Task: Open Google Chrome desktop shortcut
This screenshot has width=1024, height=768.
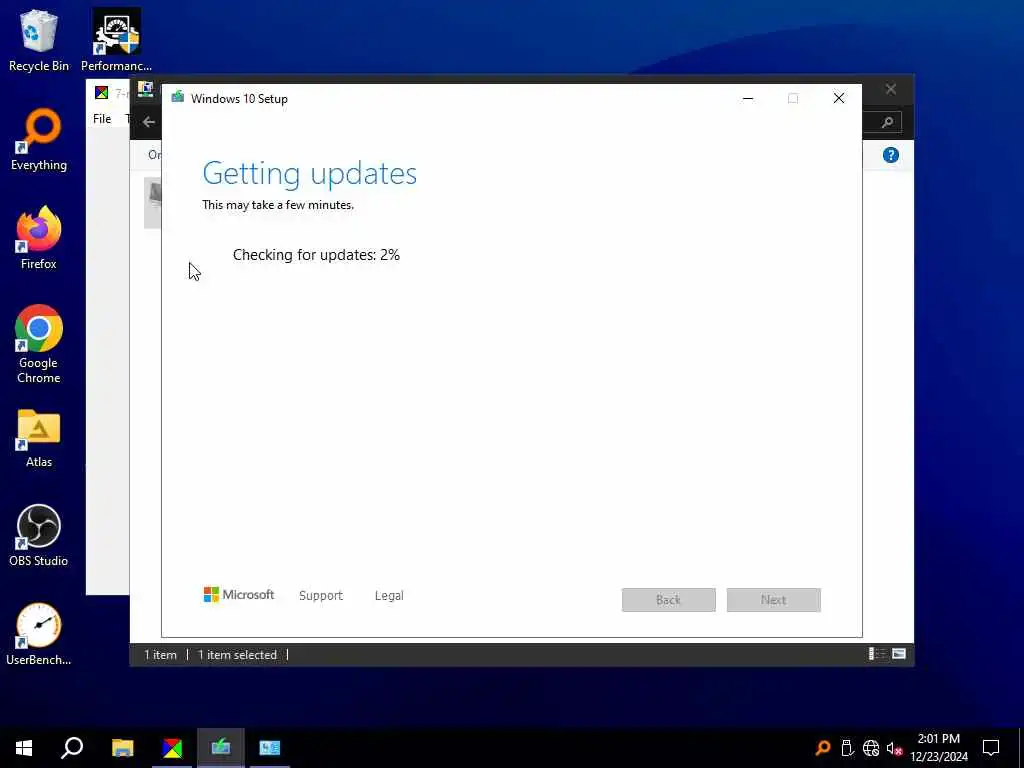Action: click(39, 344)
